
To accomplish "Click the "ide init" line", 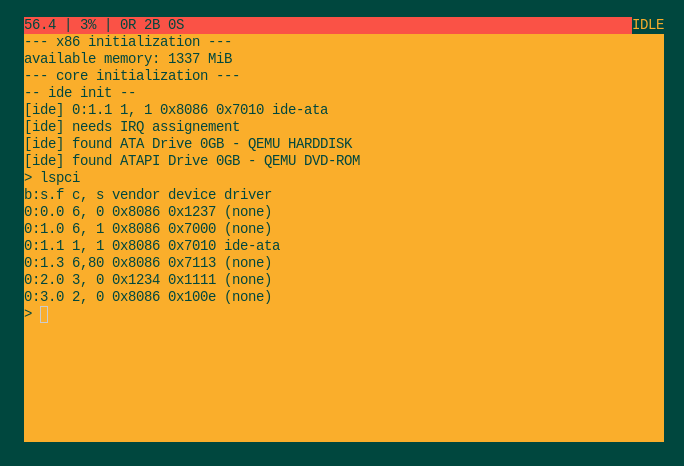I will pos(80,93).
